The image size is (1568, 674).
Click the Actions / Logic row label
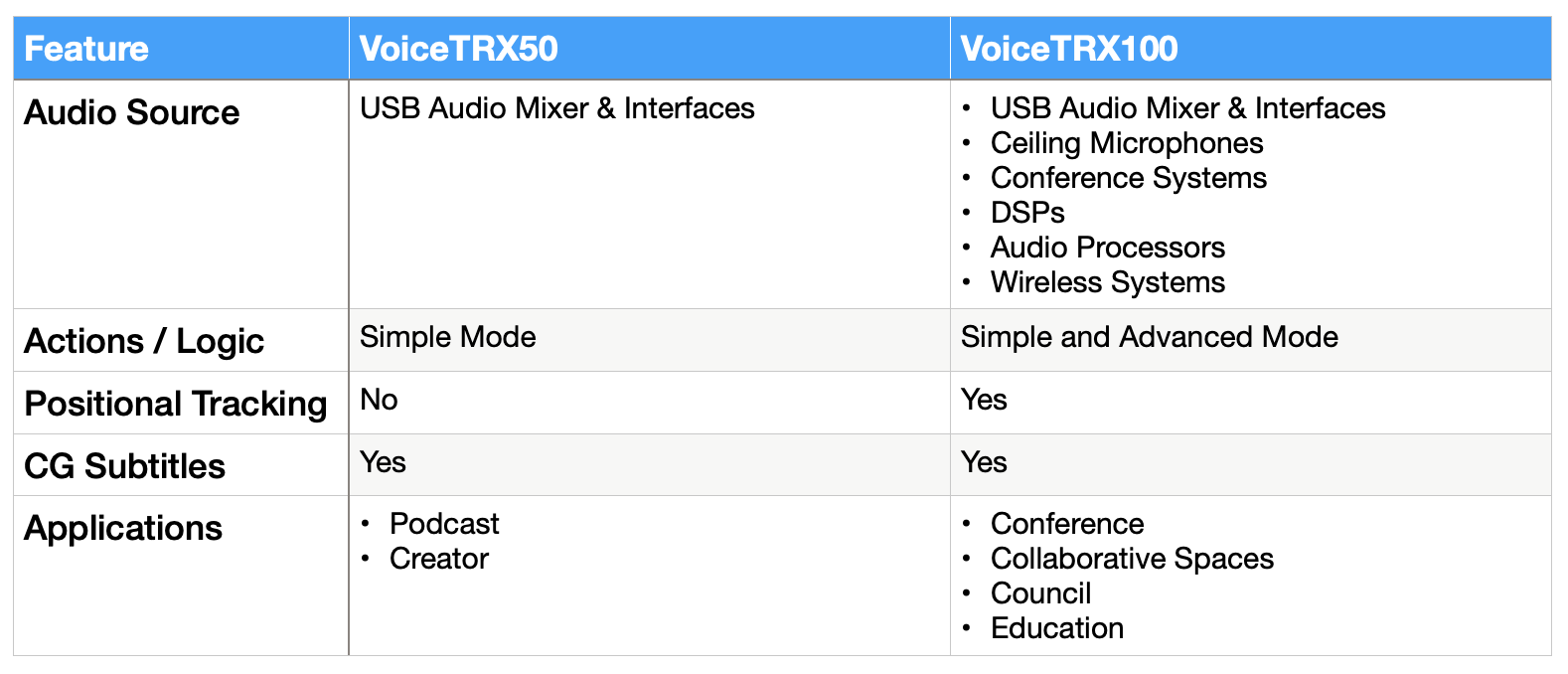144,341
